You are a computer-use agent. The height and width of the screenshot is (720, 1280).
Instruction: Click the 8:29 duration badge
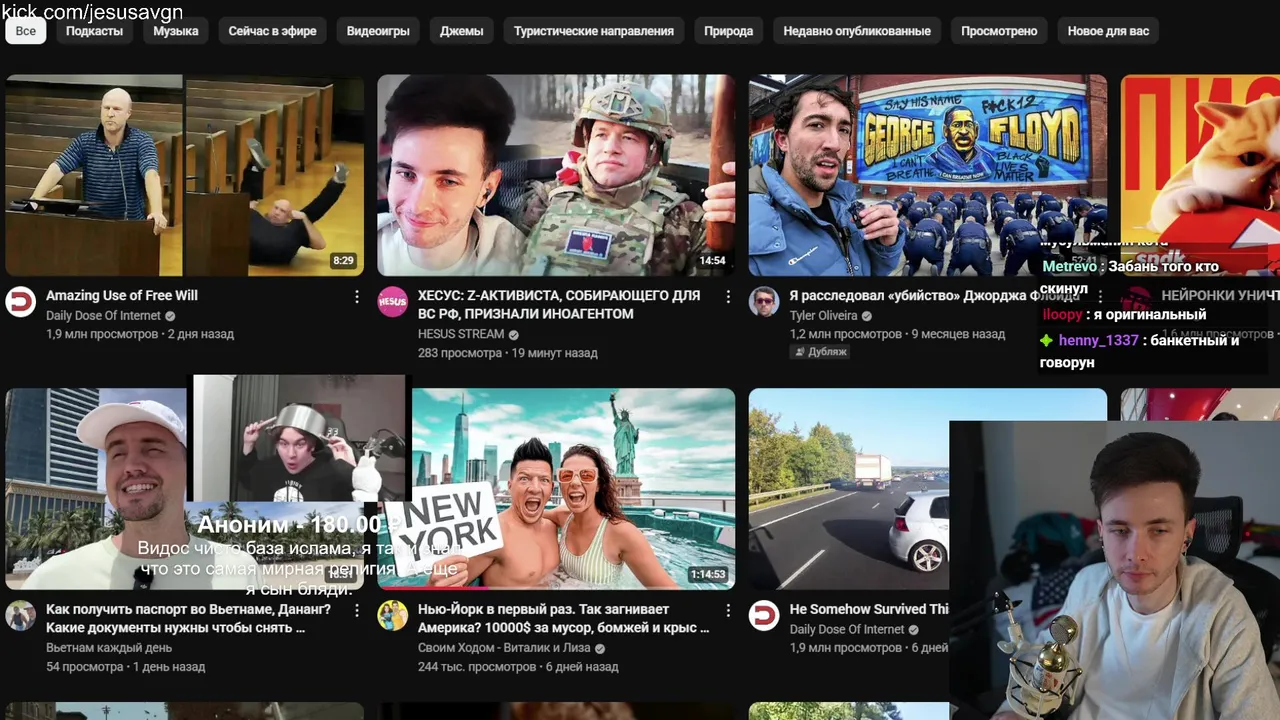[343, 260]
